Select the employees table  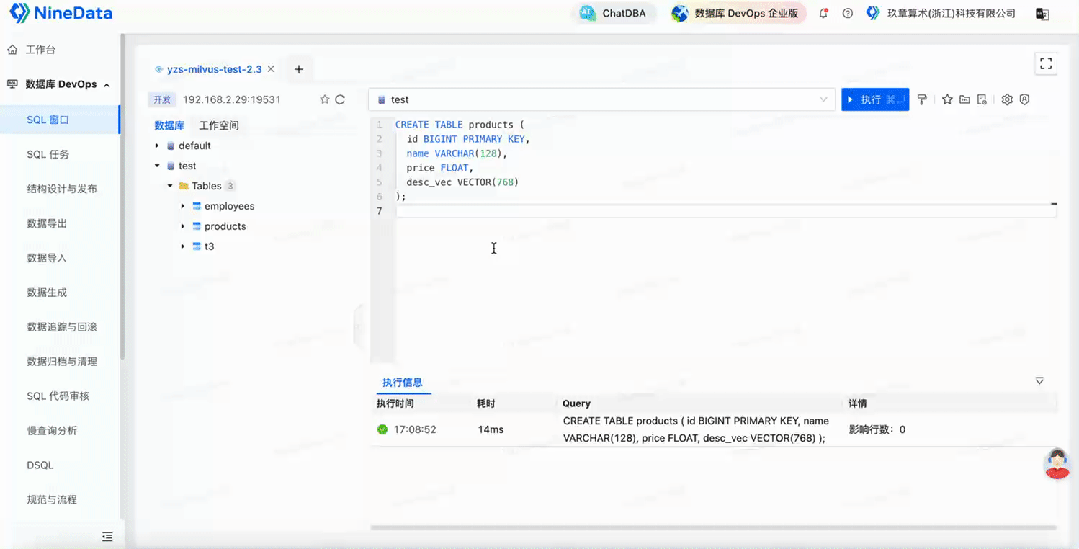coord(229,206)
